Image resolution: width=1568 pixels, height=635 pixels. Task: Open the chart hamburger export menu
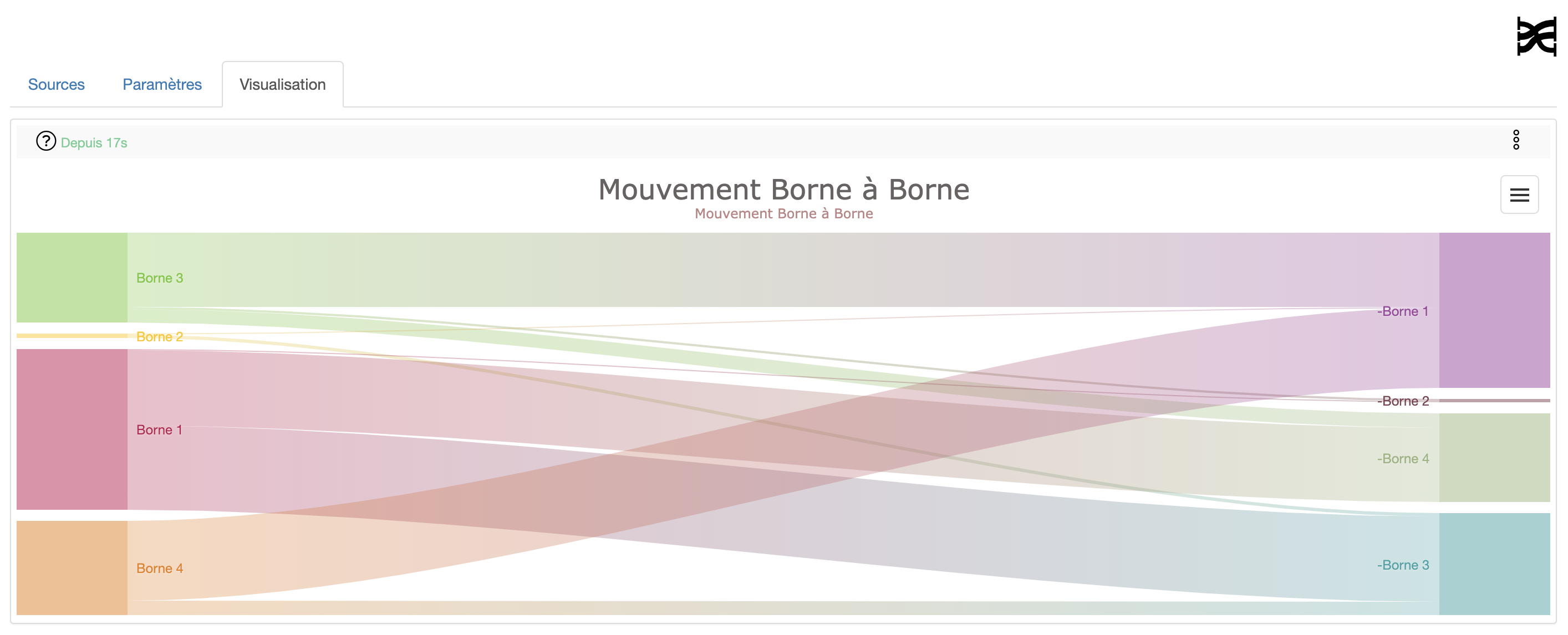(1519, 194)
